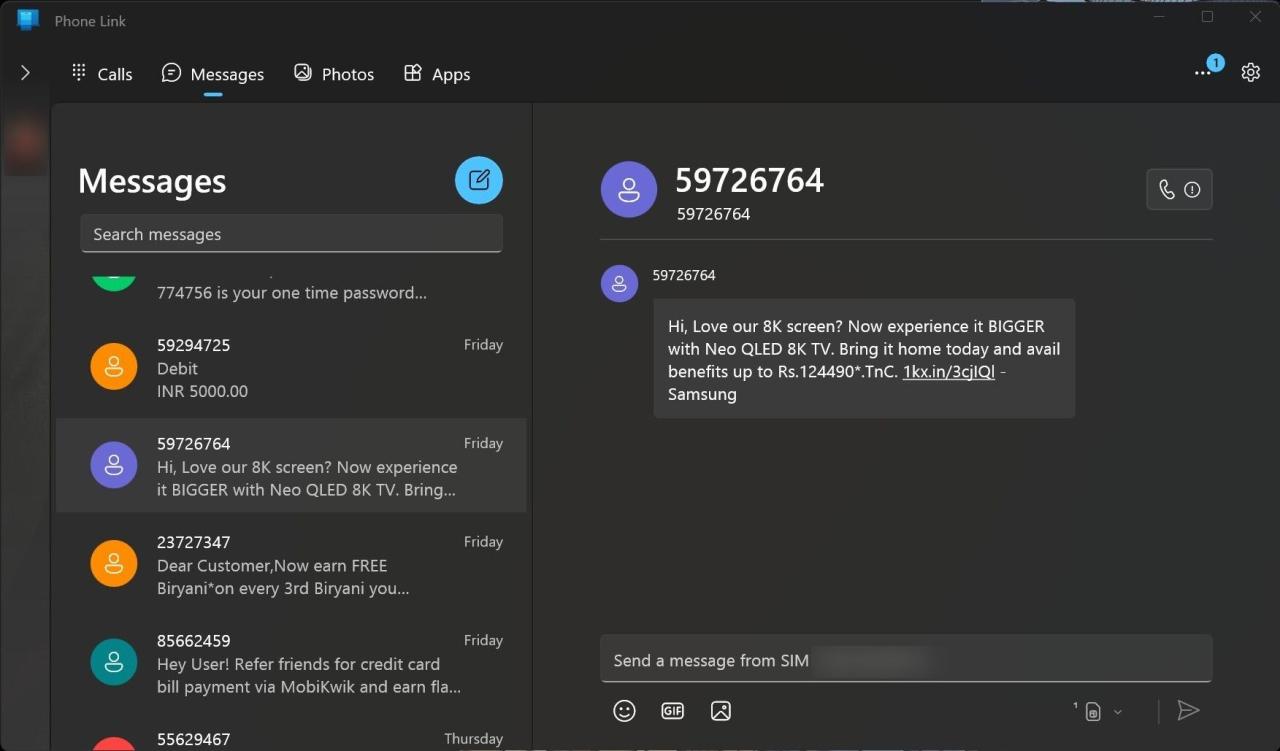Click the Samsung message bubble
Screen dimensions: 1280x751
pyautogui.click(x=864, y=359)
